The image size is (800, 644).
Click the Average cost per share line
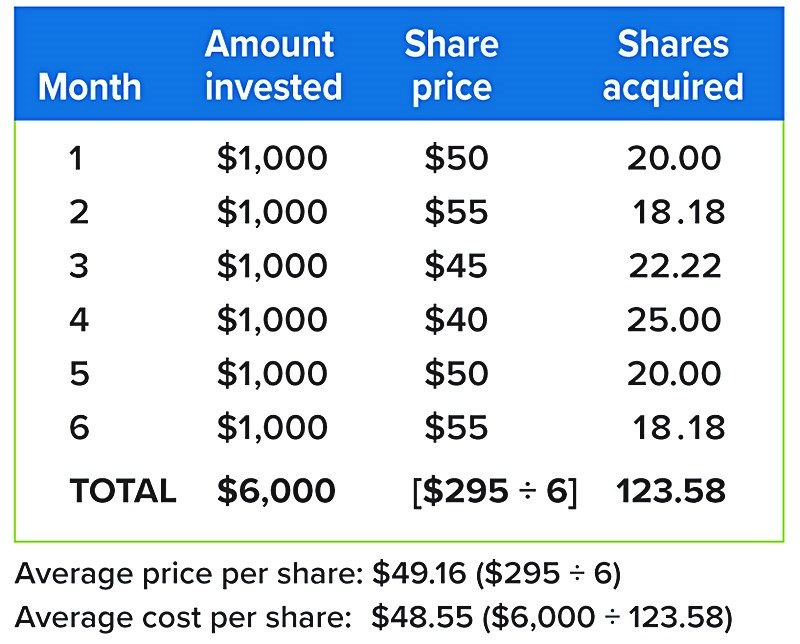[x=373, y=617]
